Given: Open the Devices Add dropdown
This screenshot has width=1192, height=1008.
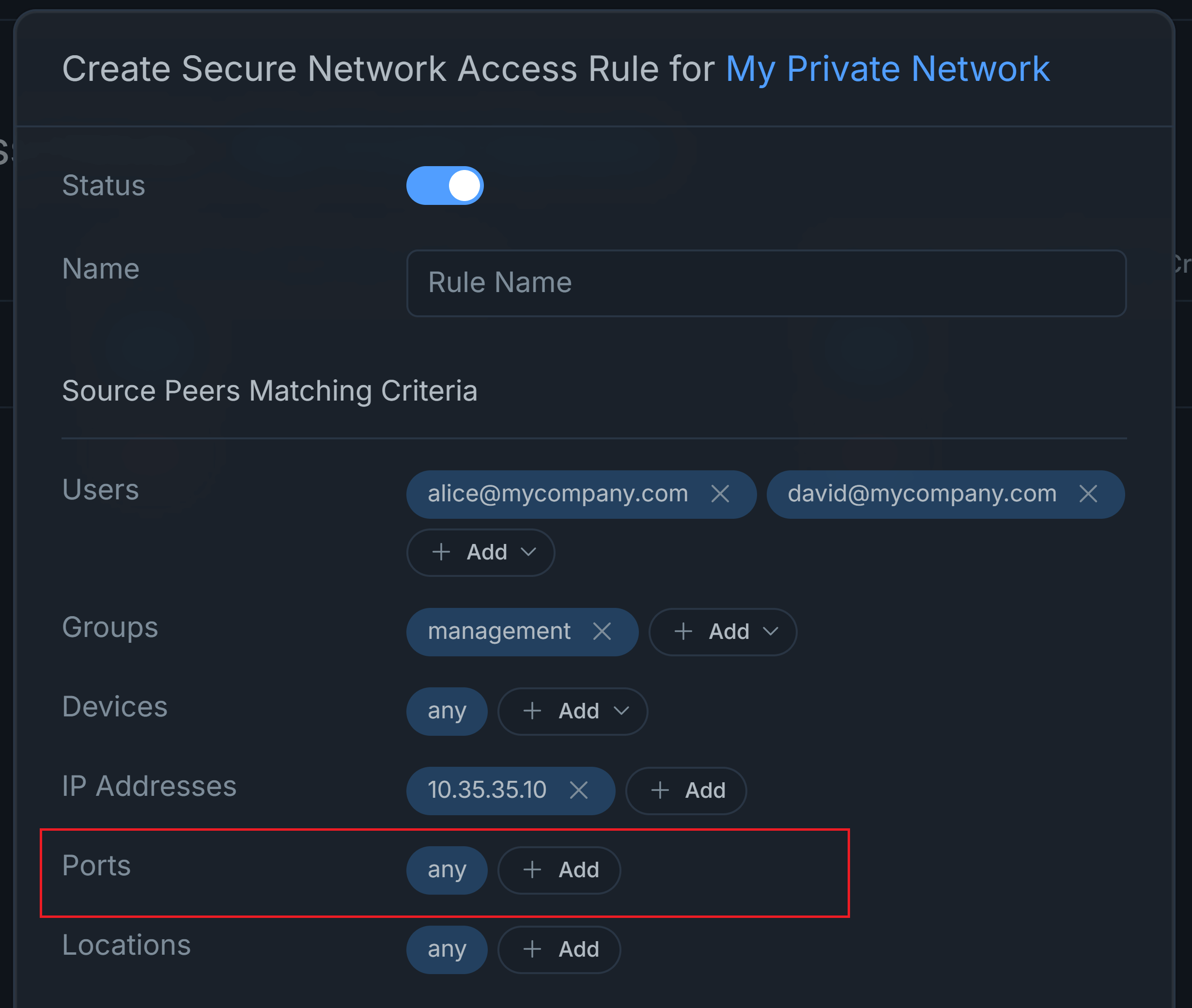Looking at the screenshot, I should coord(573,712).
